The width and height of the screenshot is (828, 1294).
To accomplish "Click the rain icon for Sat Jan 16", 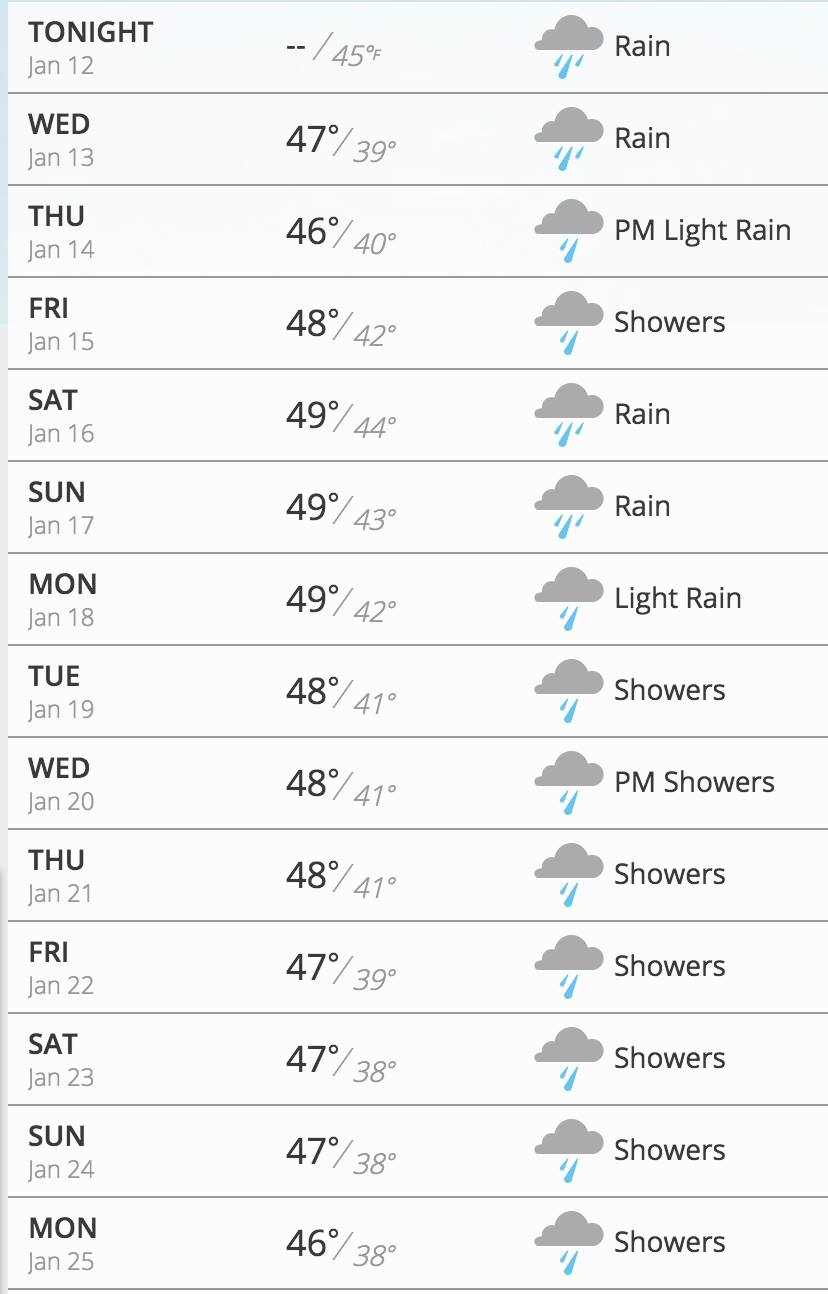I will tap(569, 415).
